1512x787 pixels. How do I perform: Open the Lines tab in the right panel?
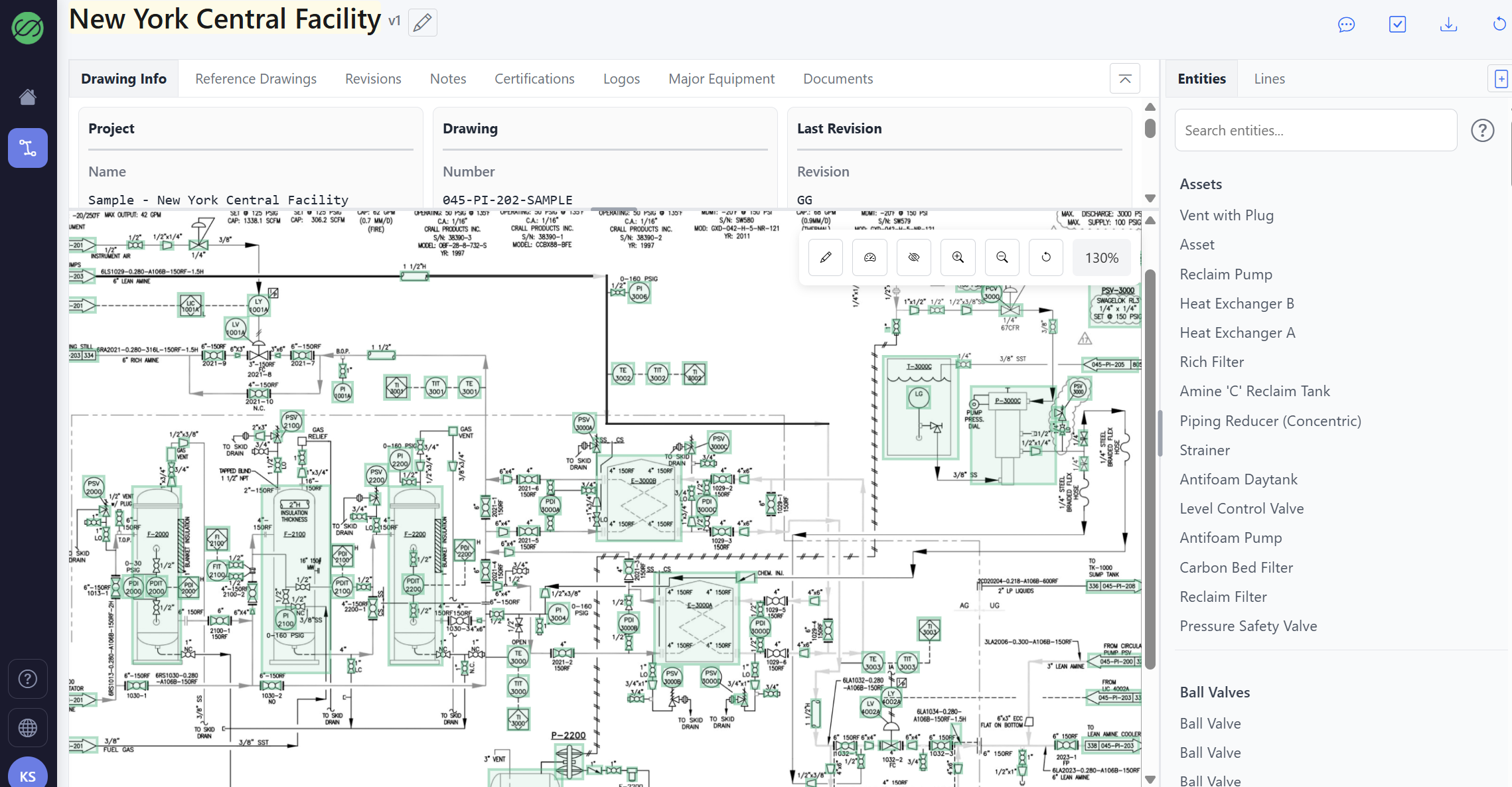point(1268,78)
